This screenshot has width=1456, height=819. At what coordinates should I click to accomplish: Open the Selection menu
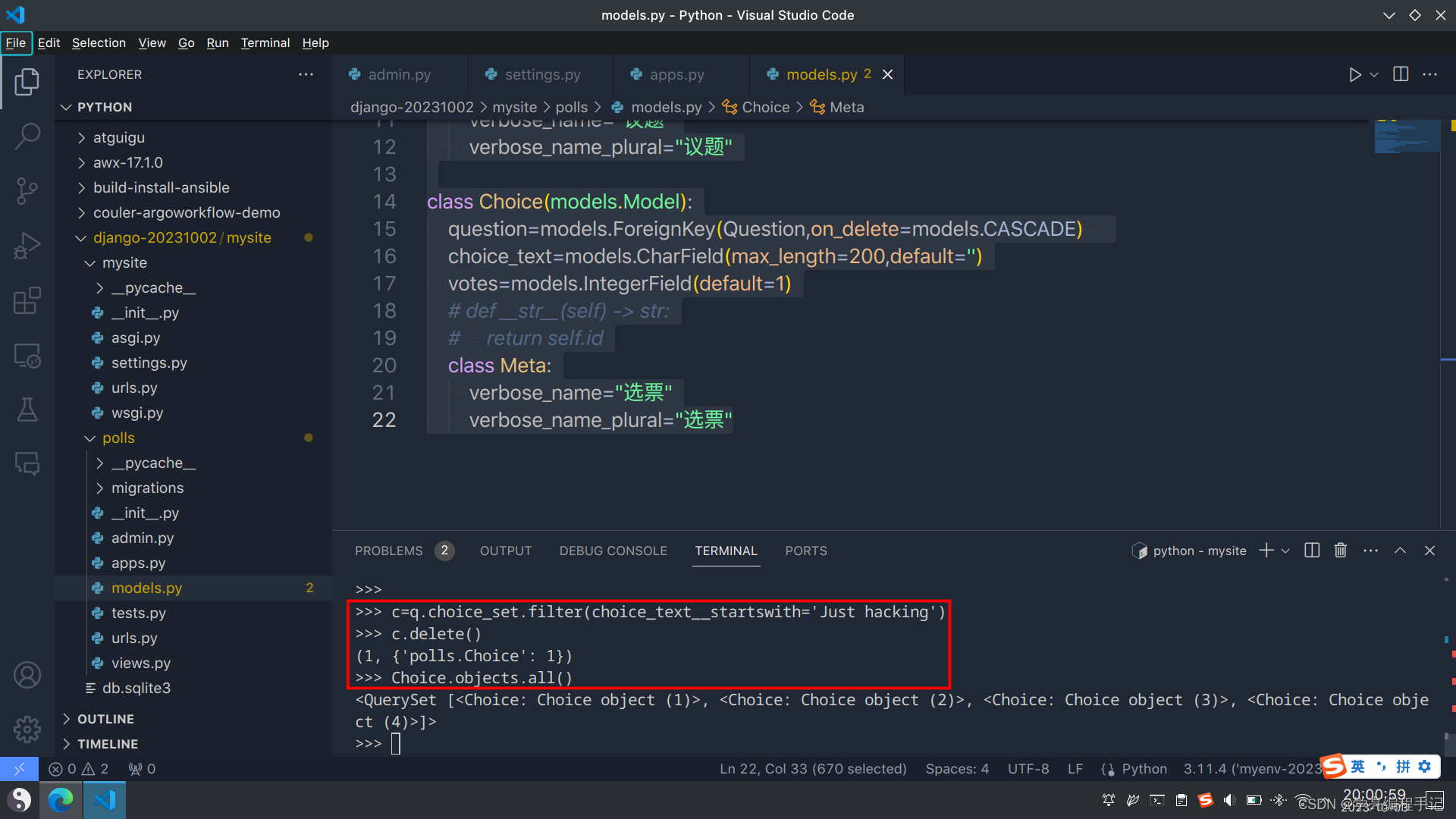tap(99, 42)
